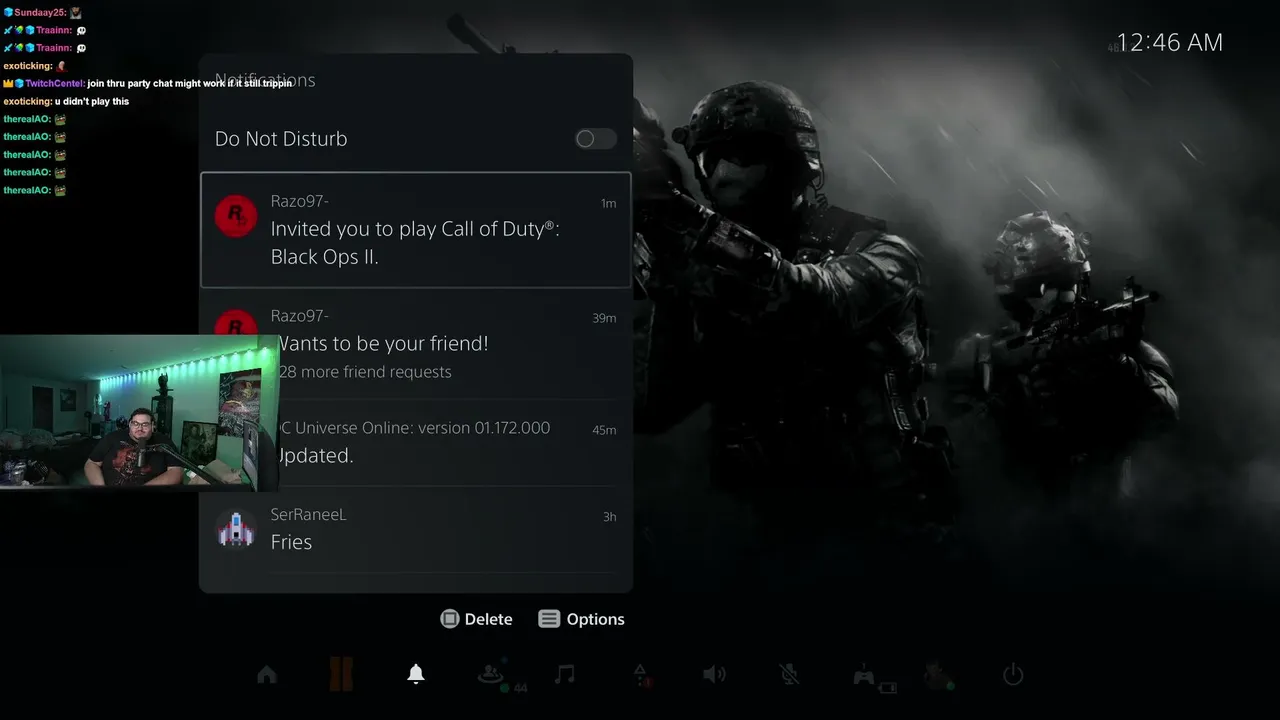Screen dimensions: 1280x720
Task: Click '28 more friend requests' text
Action: click(365, 372)
